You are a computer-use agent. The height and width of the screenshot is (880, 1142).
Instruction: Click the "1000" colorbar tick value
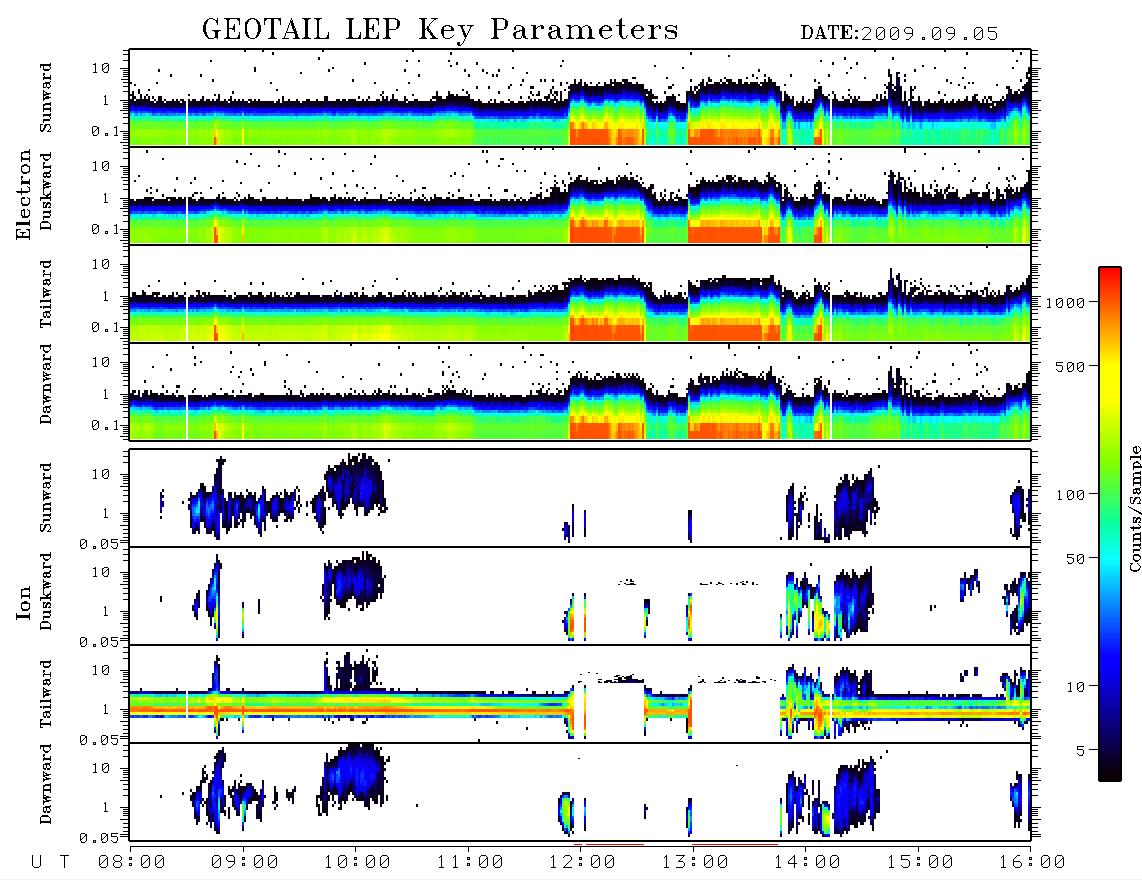coord(1065,302)
